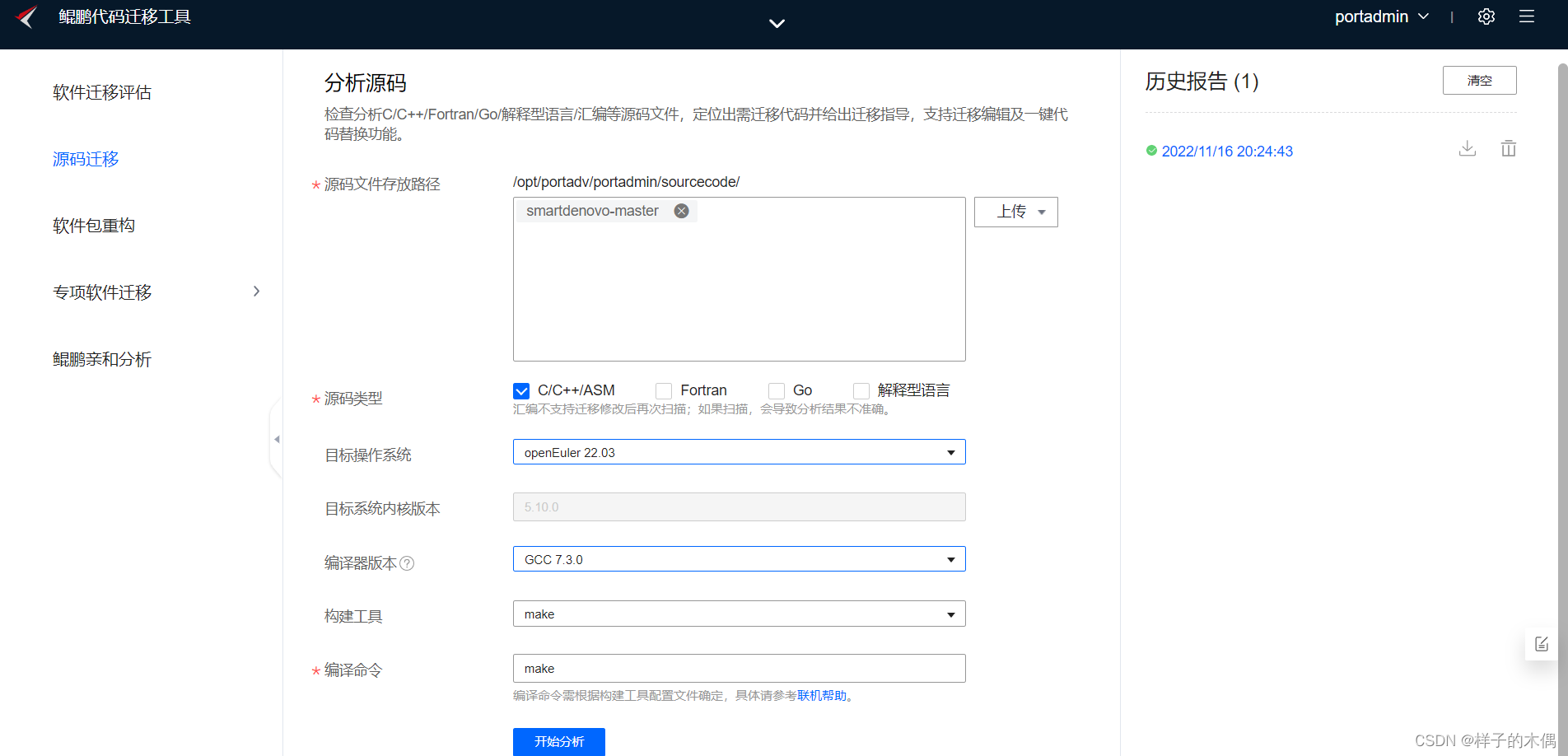1568x756 pixels.
Task: Enable the 解释型语言 checkbox
Action: tap(861, 391)
